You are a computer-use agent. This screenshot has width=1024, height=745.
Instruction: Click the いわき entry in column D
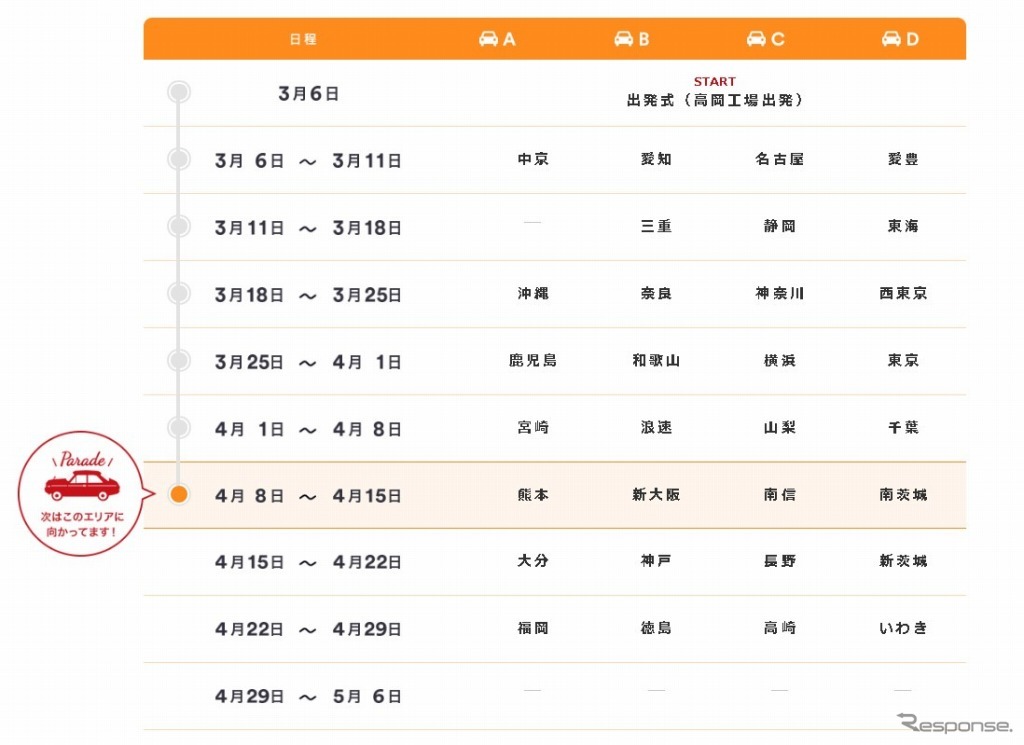903,629
